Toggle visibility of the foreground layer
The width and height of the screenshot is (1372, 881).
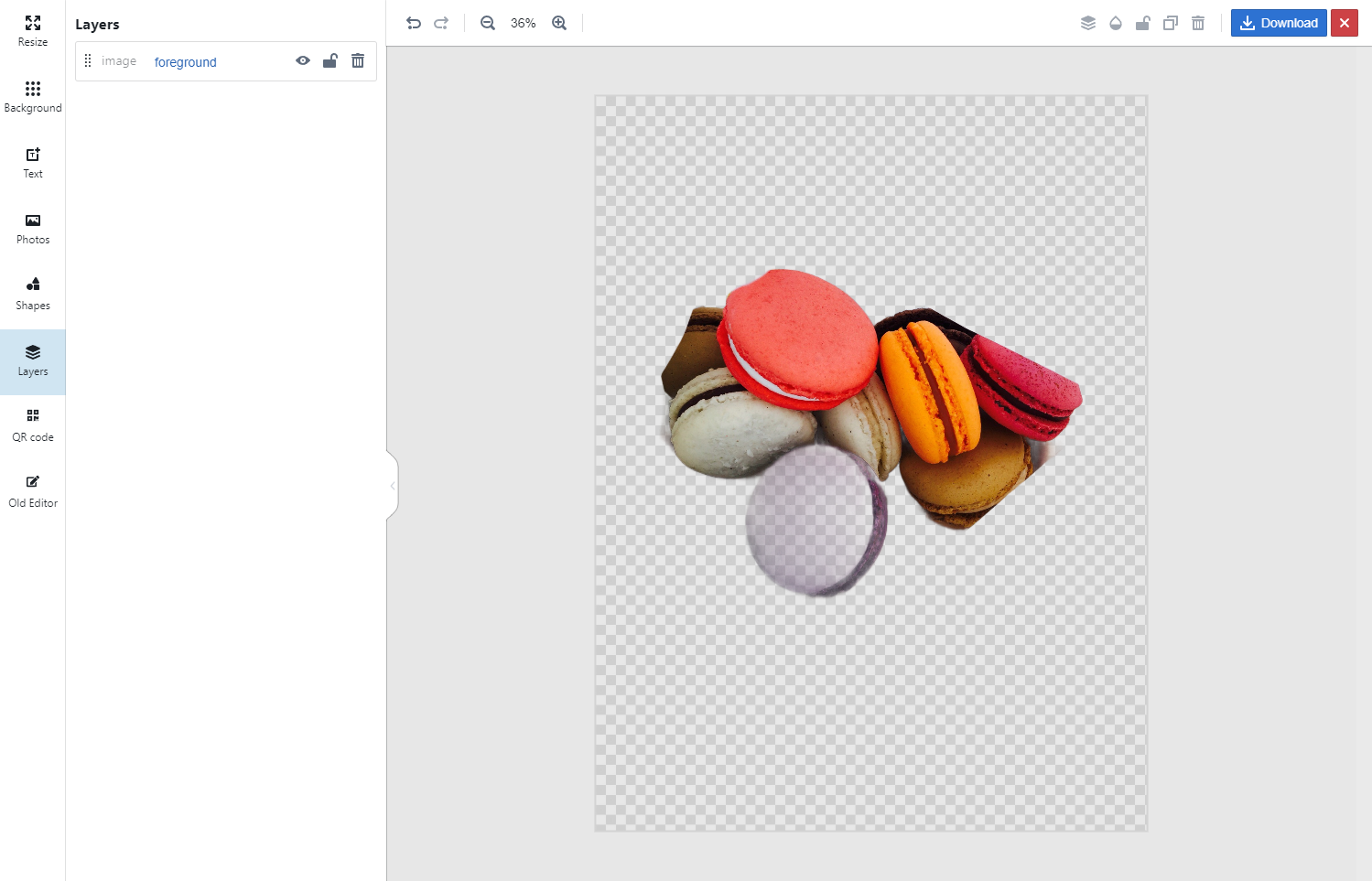pyautogui.click(x=303, y=60)
